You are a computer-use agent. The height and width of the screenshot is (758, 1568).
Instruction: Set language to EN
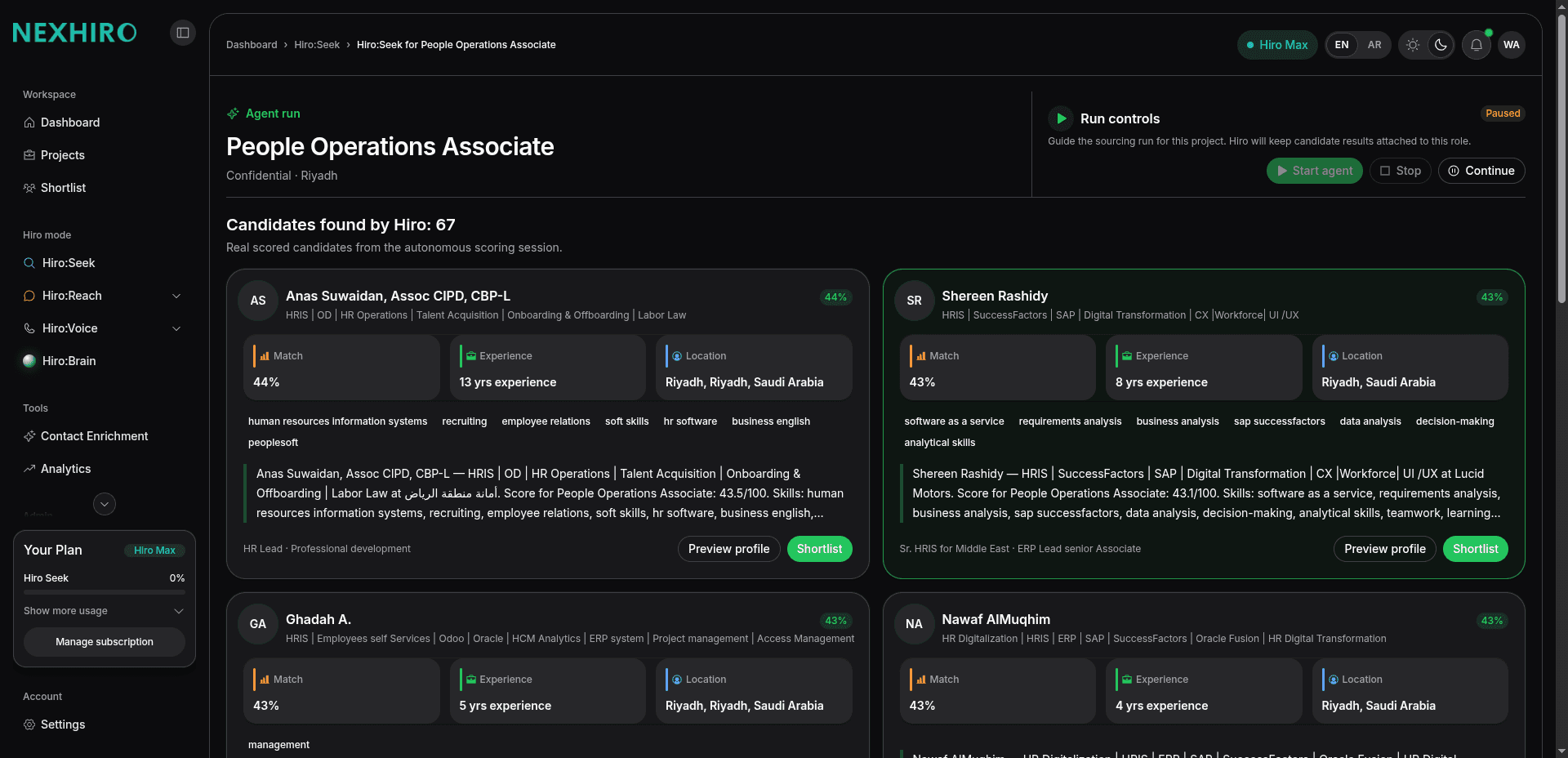coord(1342,45)
